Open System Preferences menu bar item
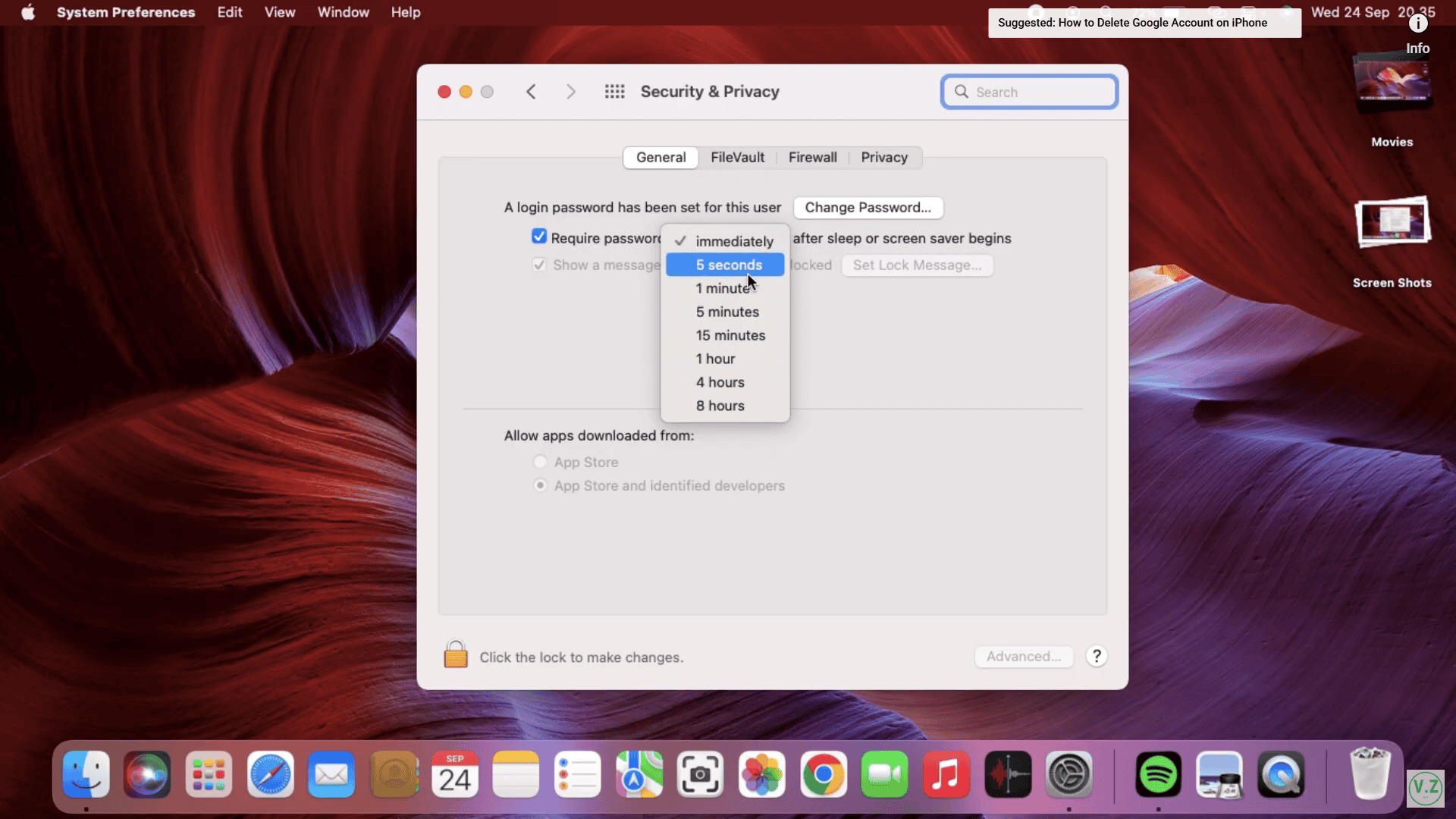Viewport: 1456px width, 819px height. click(x=126, y=12)
